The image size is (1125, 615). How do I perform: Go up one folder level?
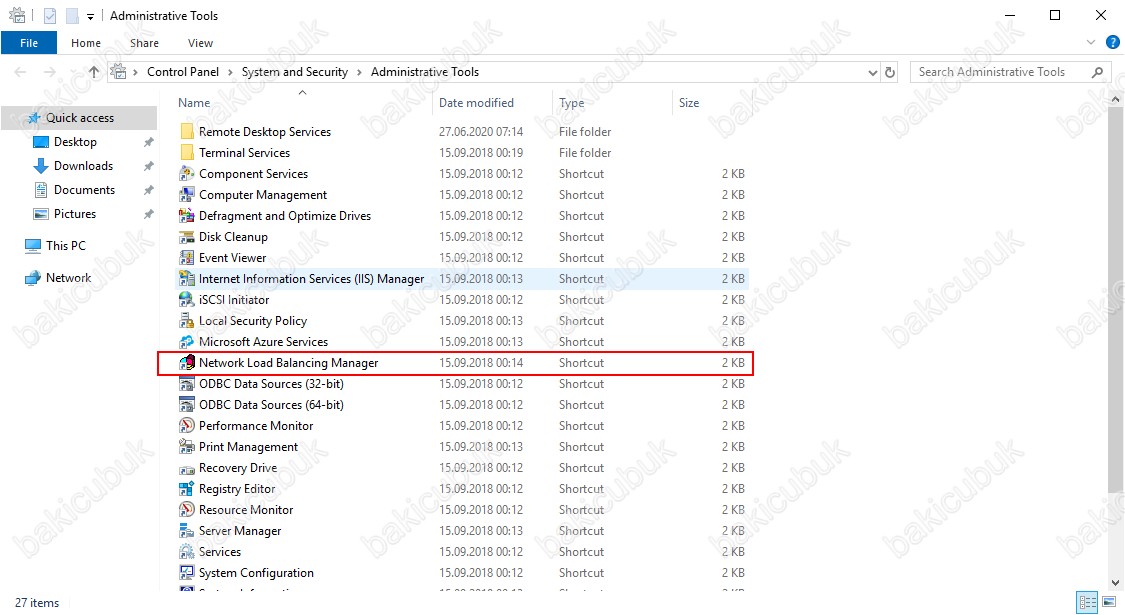[94, 72]
